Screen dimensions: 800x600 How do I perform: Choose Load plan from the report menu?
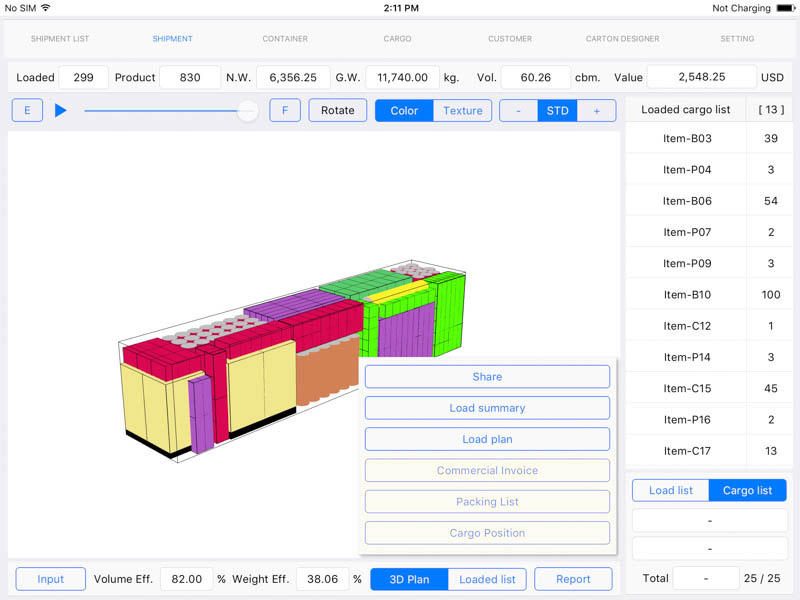487,439
